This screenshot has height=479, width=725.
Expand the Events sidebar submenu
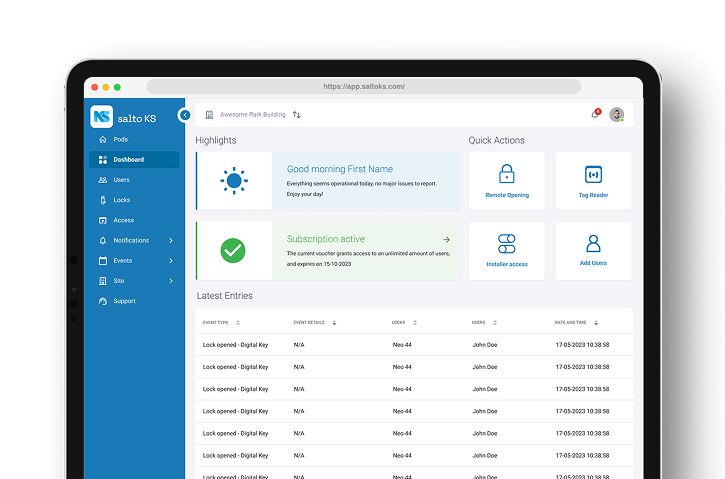(171, 261)
